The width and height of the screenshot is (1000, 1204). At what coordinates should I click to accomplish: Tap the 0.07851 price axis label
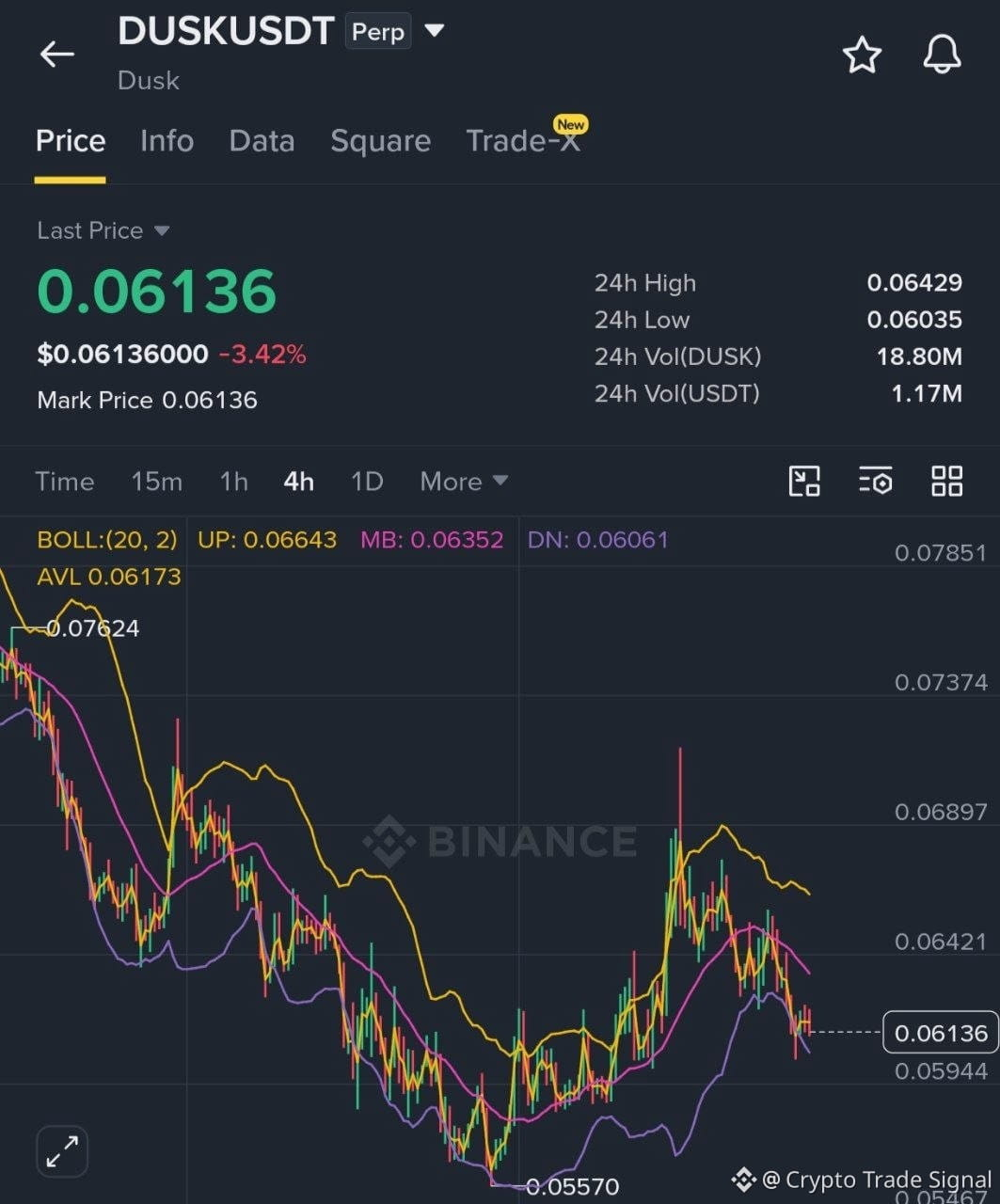pos(941,553)
